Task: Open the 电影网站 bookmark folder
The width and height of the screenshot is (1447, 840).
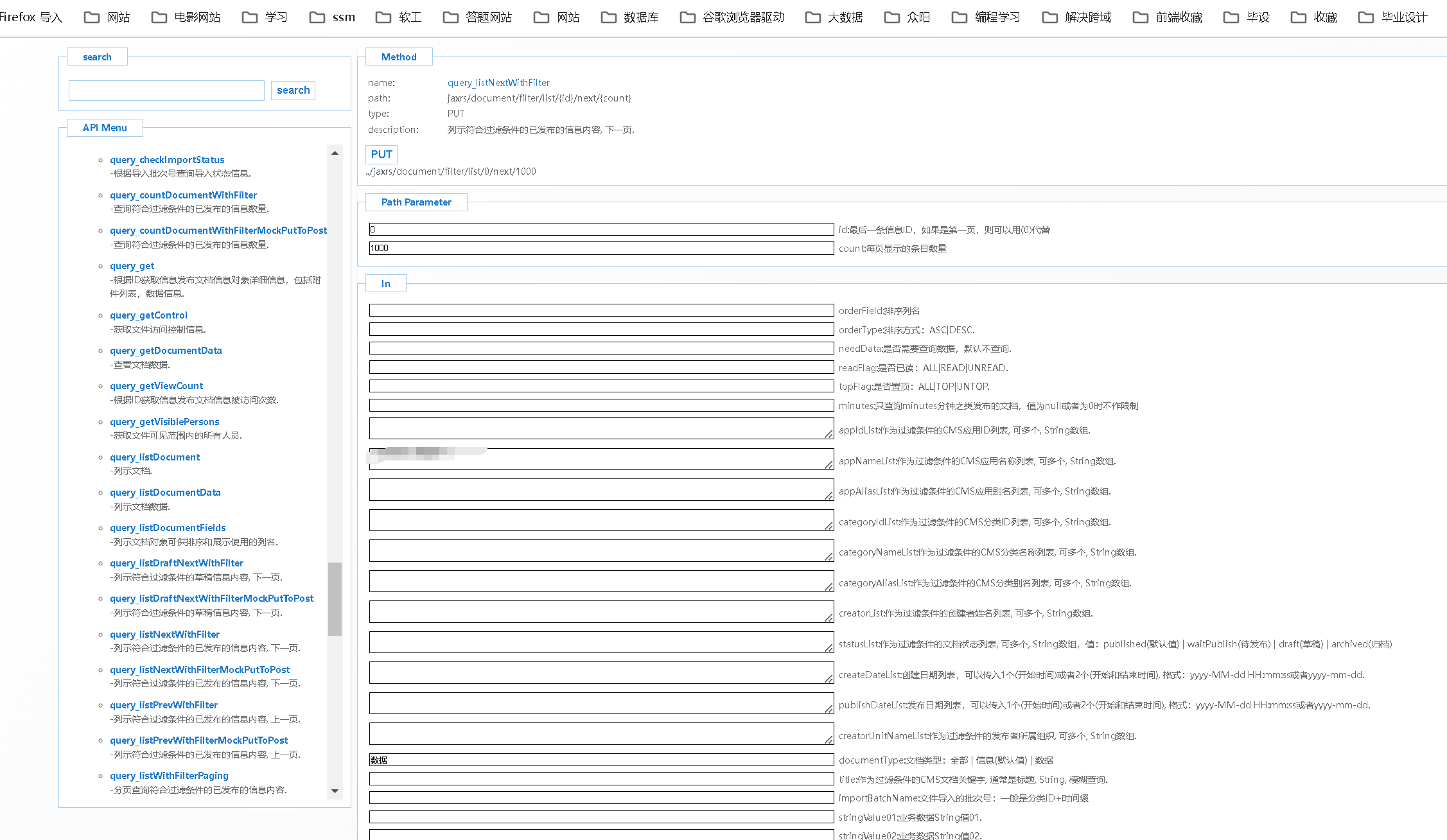Action: (x=186, y=17)
